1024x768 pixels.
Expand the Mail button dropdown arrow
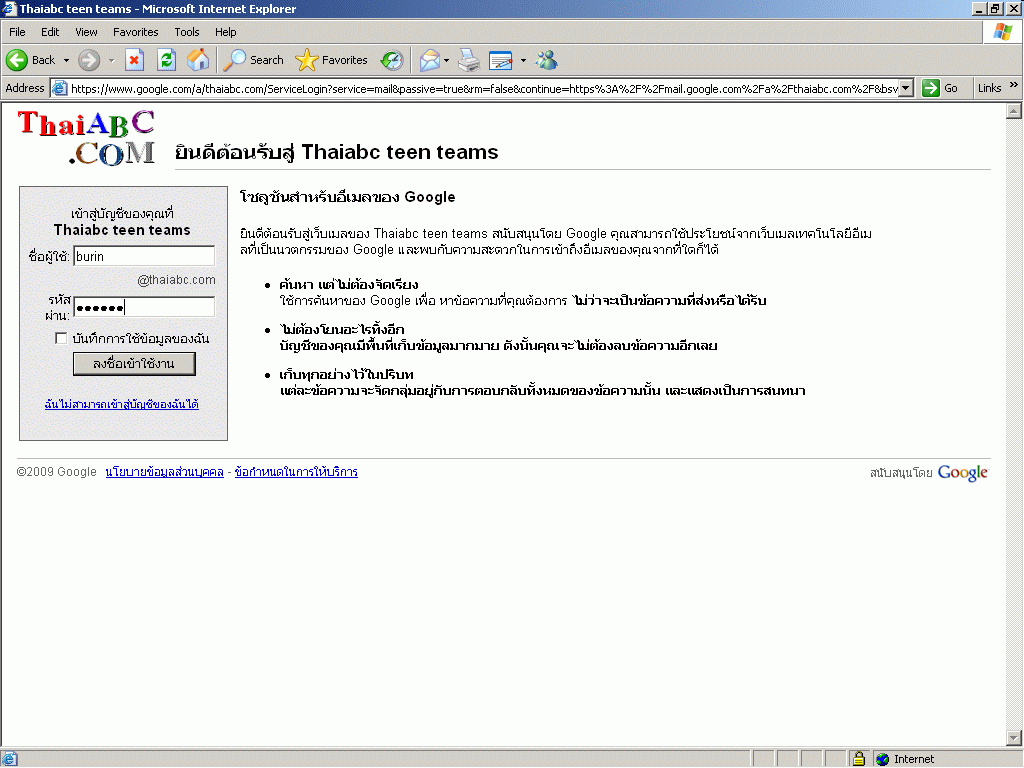click(446, 60)
